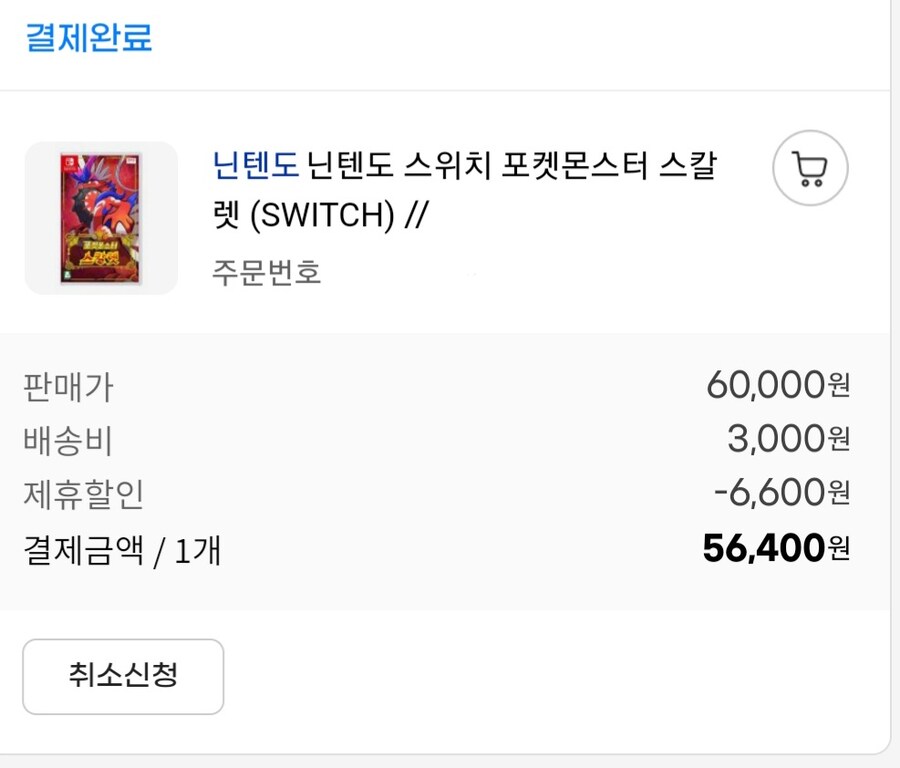The height and width of the screenshot is (768, 900).
Task: Click the 배송비 label
Action: click(67, 440)
